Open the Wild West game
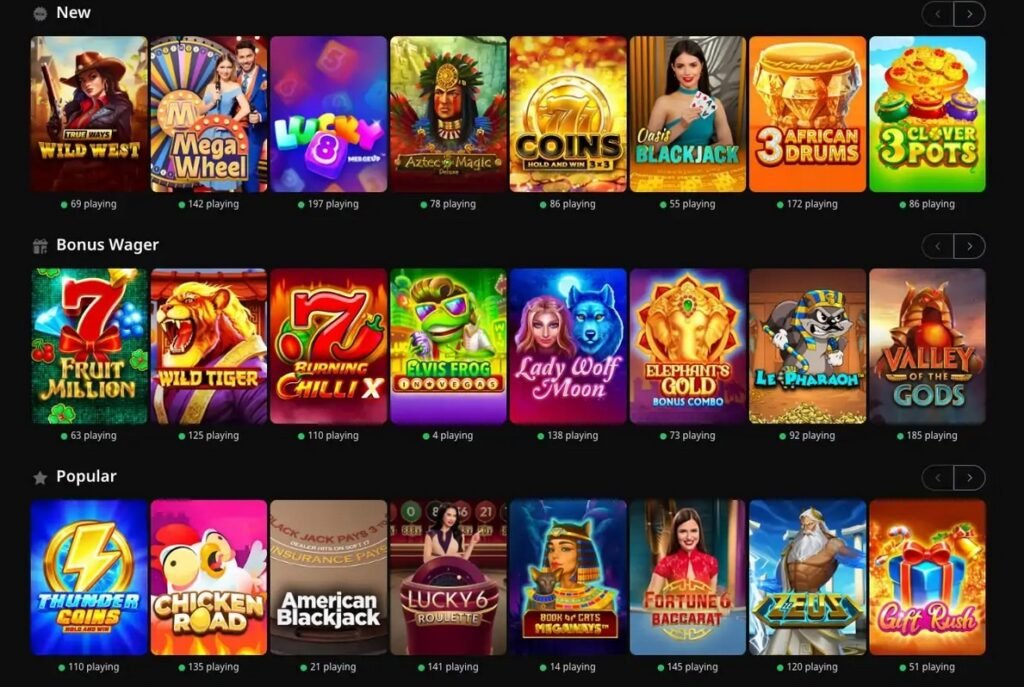 (x=89, y=114)
